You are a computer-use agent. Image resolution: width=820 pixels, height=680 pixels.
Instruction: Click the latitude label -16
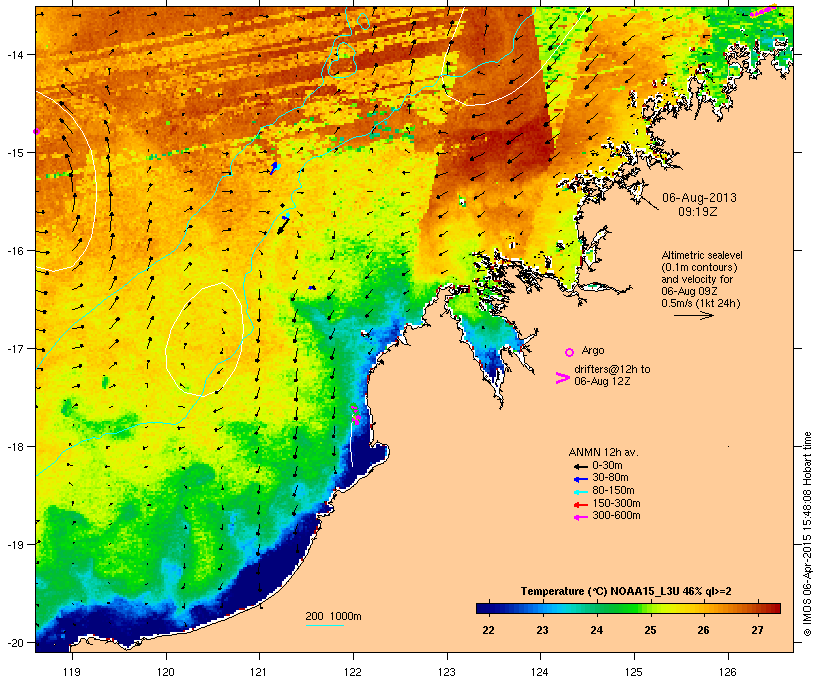14,251
